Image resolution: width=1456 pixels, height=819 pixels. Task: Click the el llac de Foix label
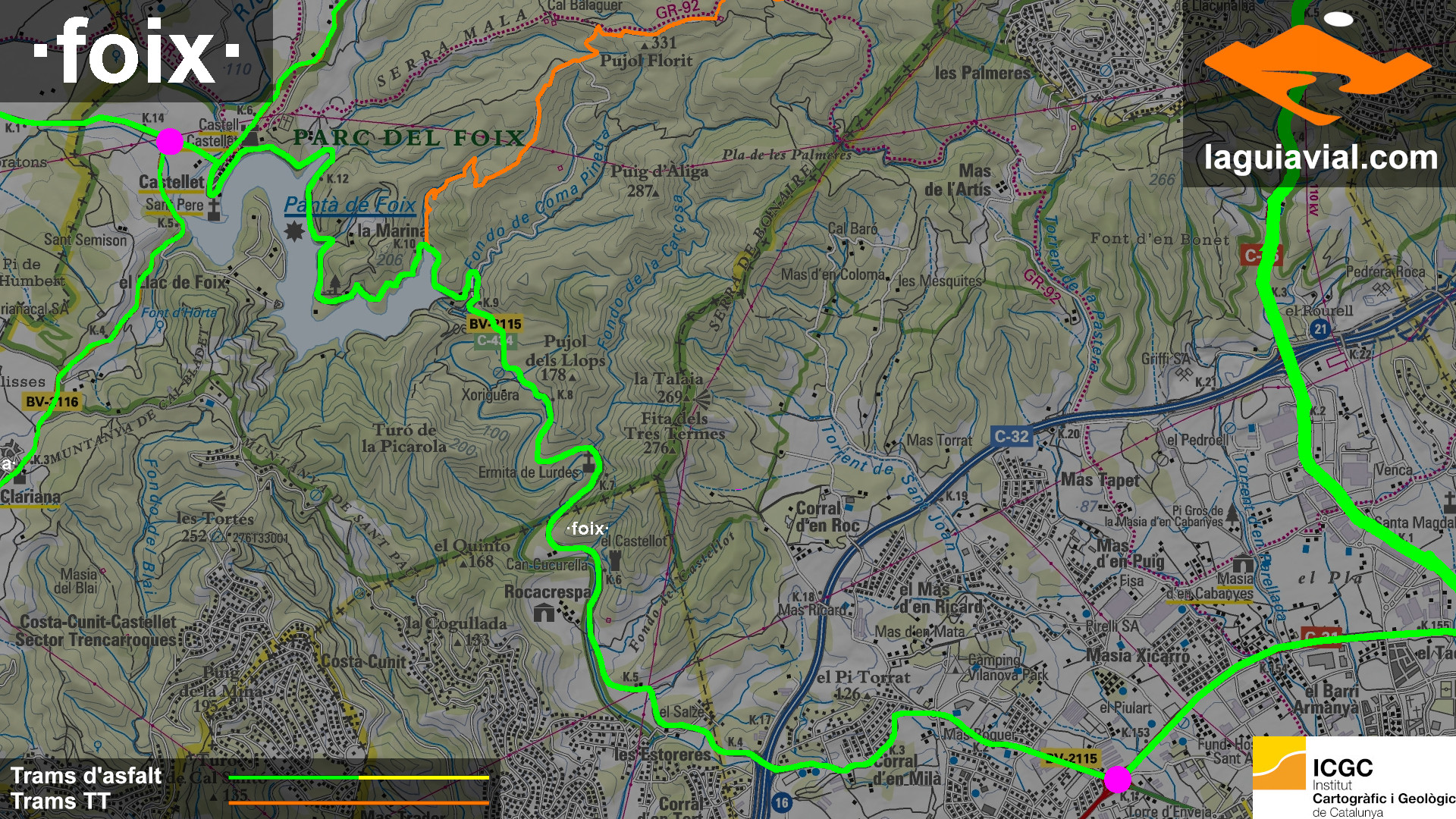[x=172, y=283]
